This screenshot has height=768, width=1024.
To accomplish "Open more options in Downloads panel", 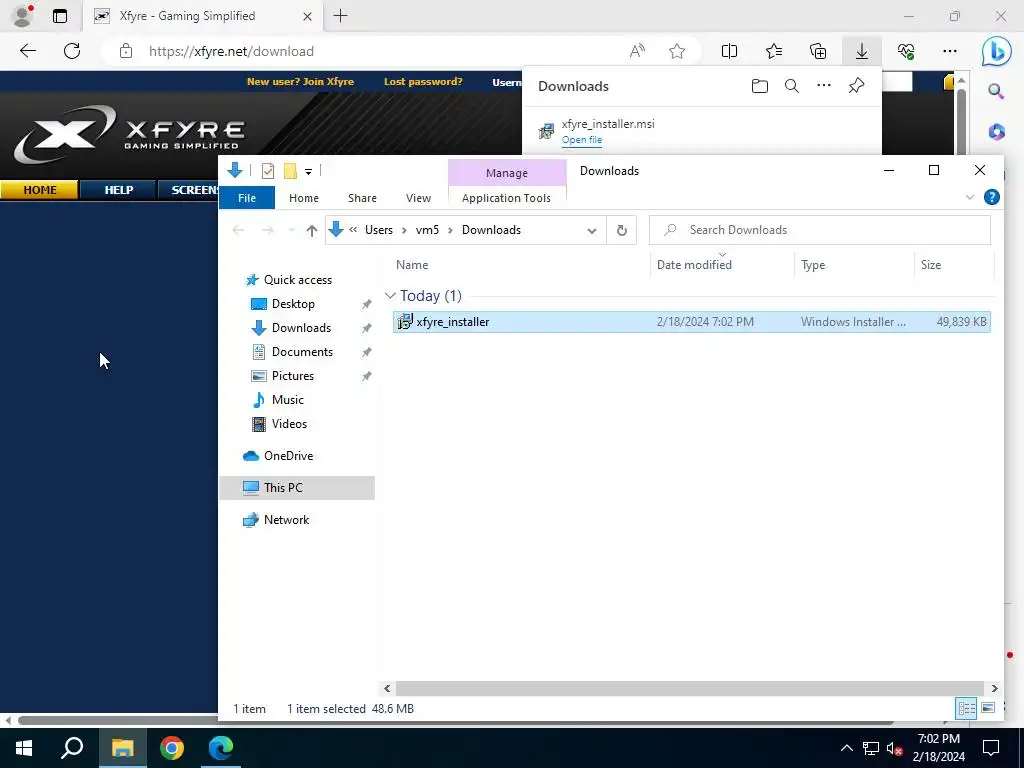I will click(824, 86).
